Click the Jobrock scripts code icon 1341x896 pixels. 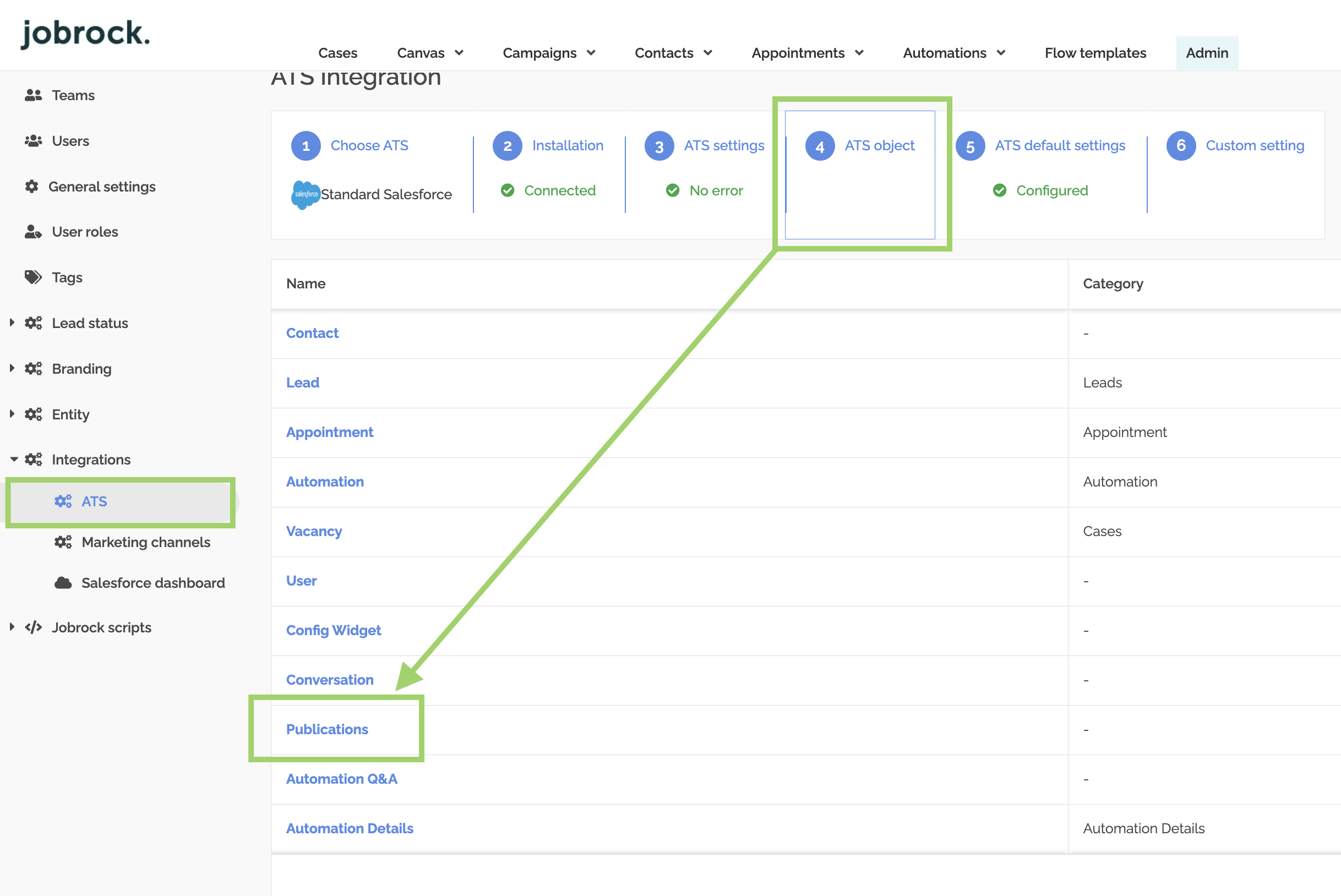click(33, 627)
